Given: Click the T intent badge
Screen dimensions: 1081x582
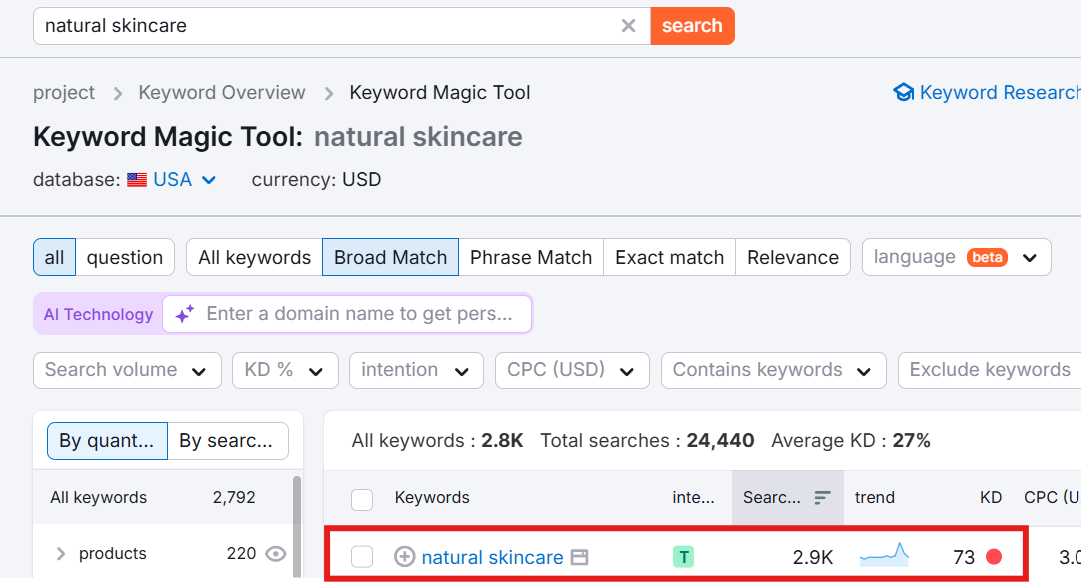Looking at the screenshot, I should 683,556.
